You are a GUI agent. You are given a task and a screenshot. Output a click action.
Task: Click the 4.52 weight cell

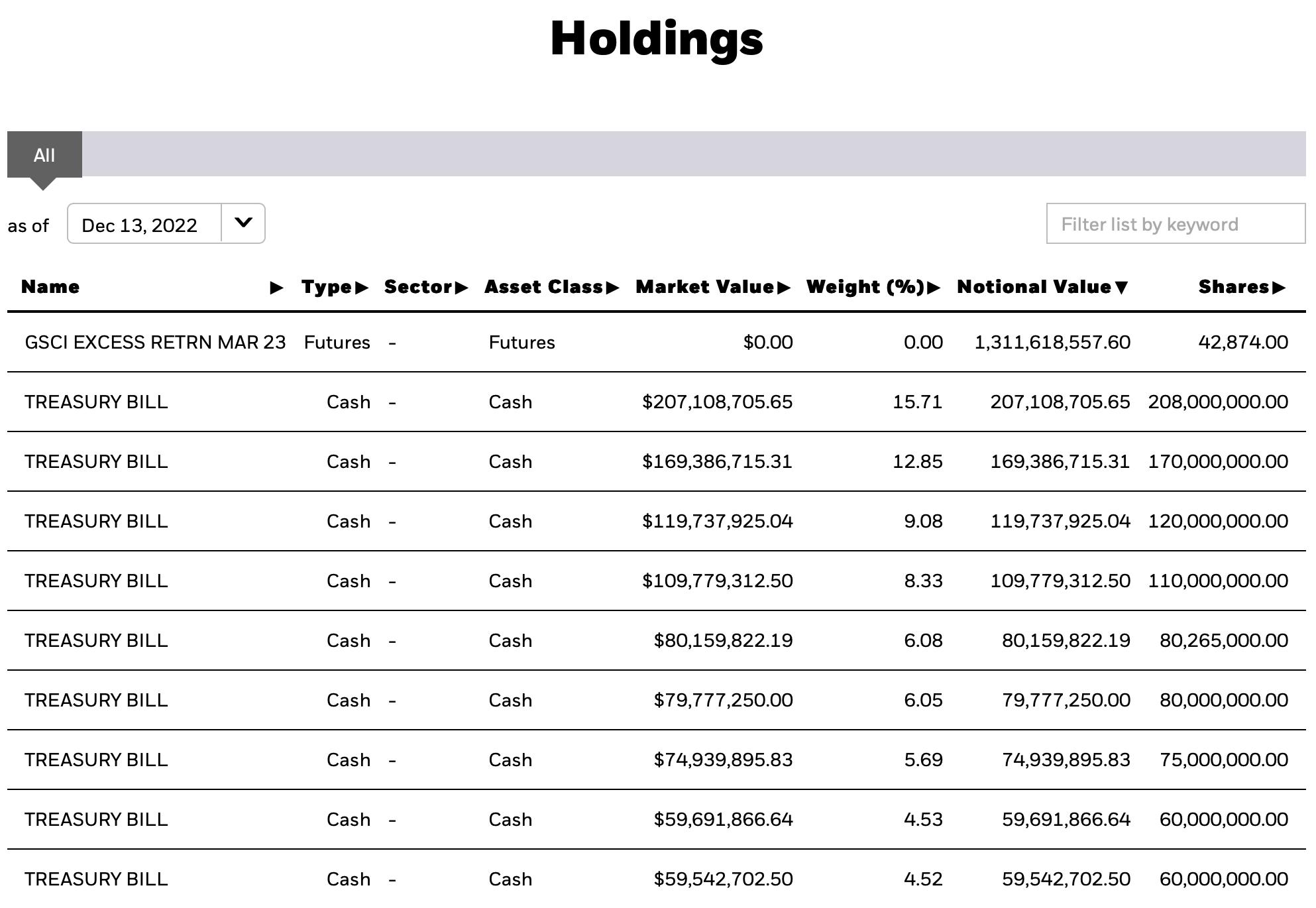click(923, 879)
